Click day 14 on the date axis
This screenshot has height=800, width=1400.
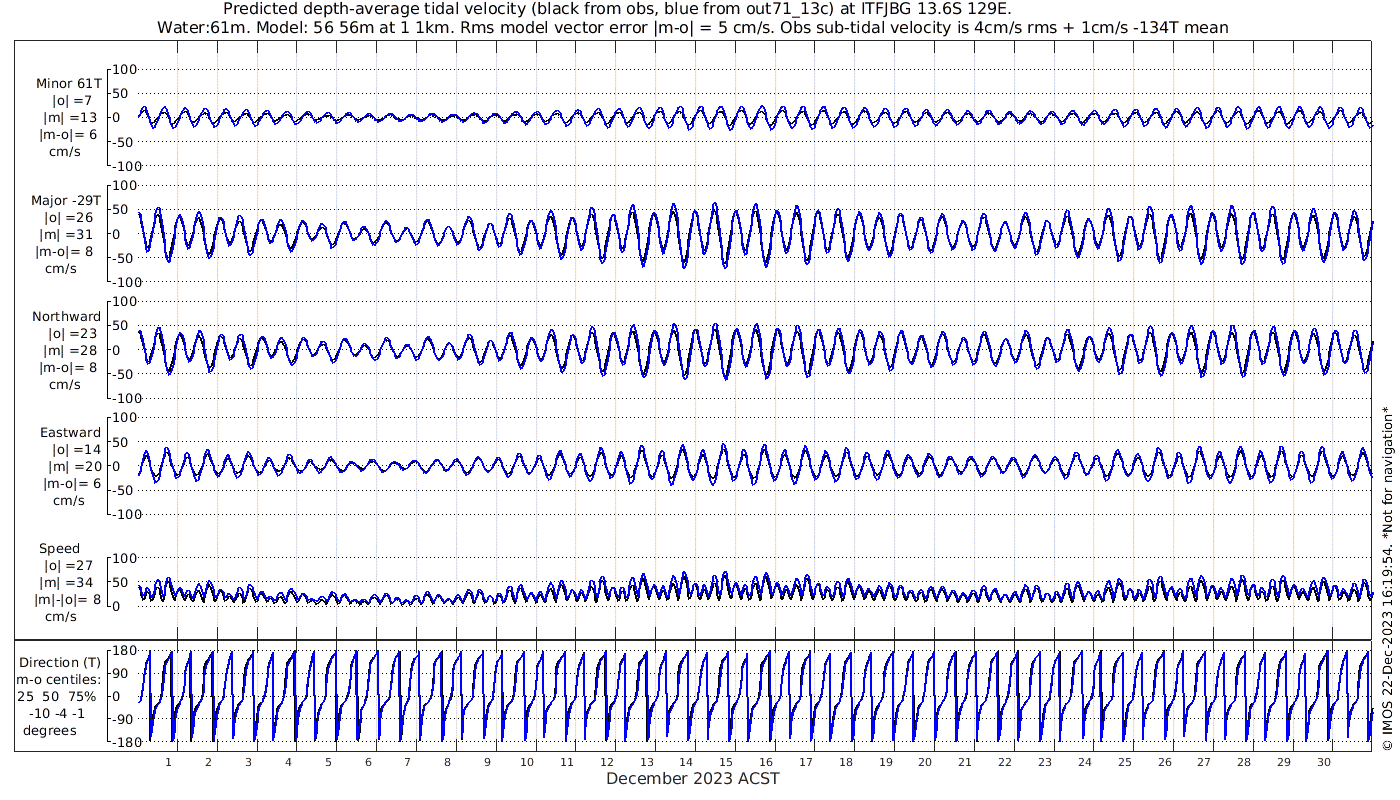686,762
